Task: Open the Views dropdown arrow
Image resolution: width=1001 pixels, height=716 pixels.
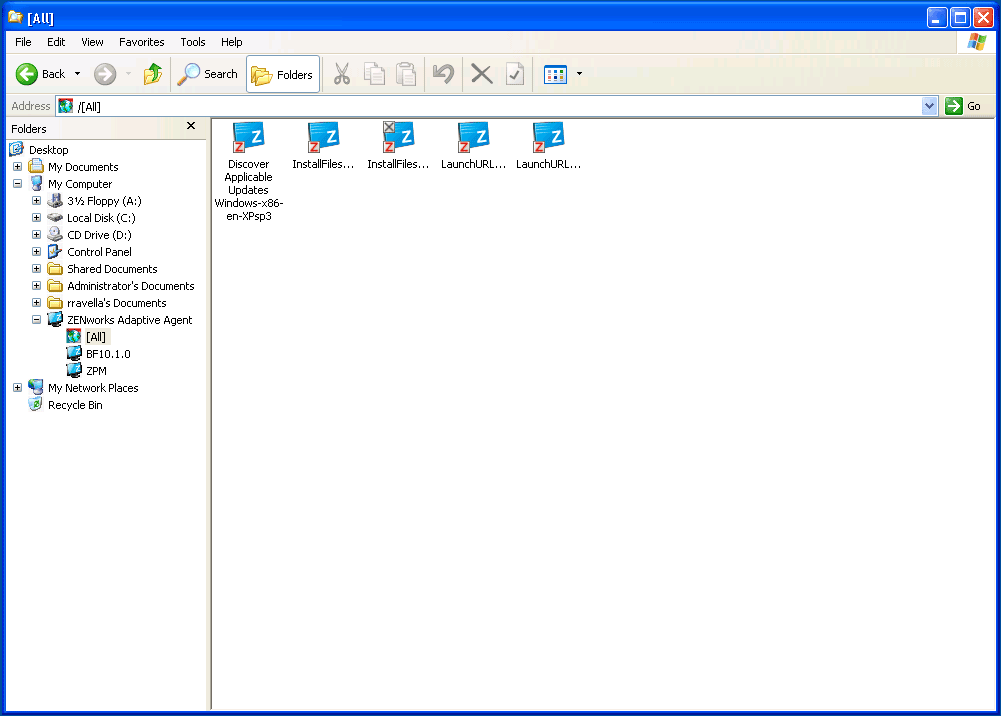Action: coord(579,74)
